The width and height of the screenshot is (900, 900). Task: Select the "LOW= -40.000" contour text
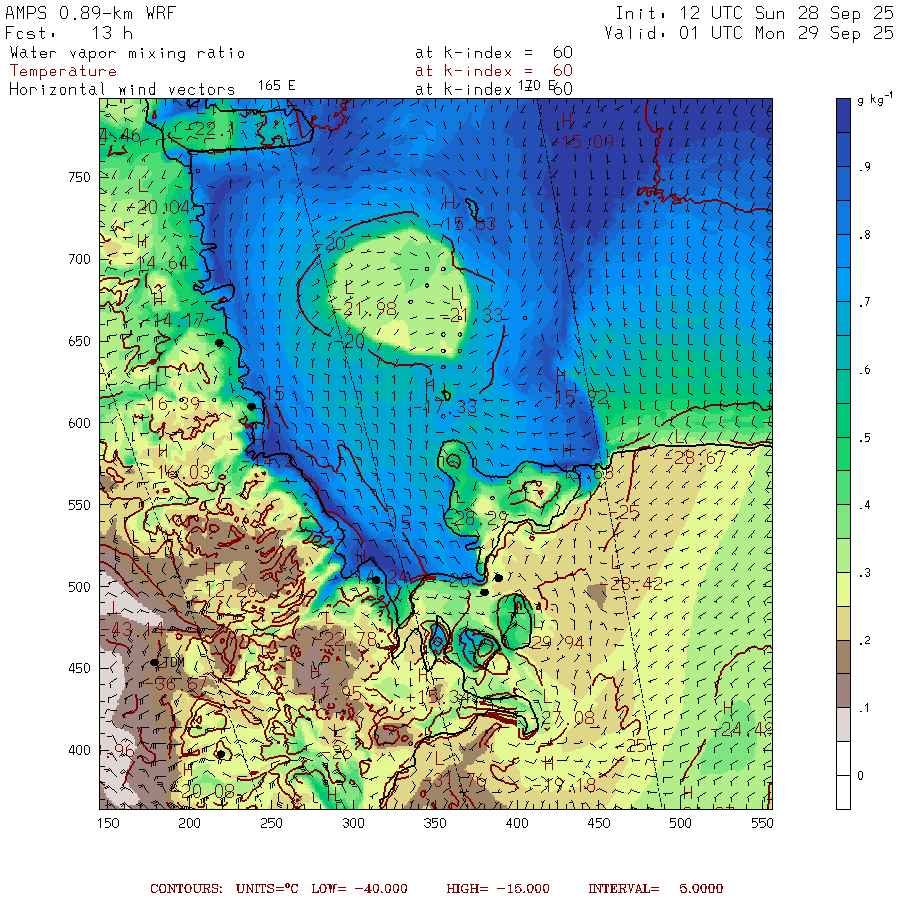point(375,888)
